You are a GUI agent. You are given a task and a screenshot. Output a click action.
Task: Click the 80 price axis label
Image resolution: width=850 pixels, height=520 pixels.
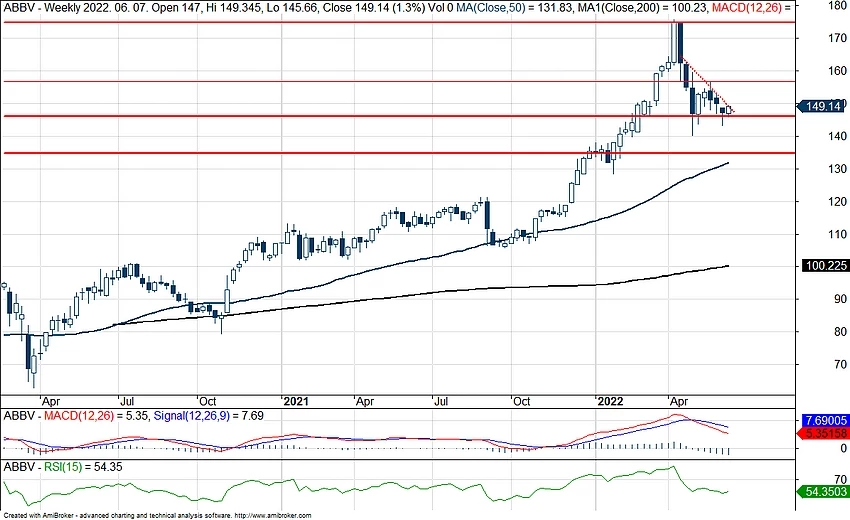(x=841, y=332)
